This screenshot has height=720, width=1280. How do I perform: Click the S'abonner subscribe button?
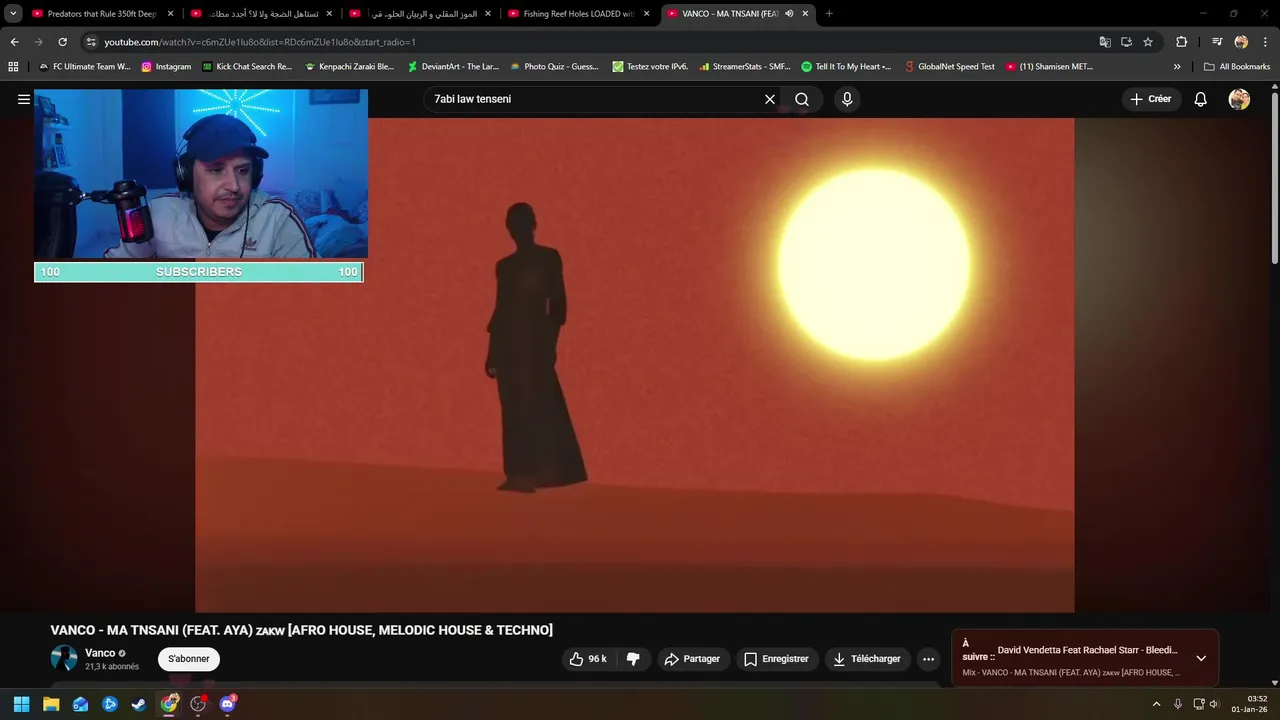tap(189, 659)
